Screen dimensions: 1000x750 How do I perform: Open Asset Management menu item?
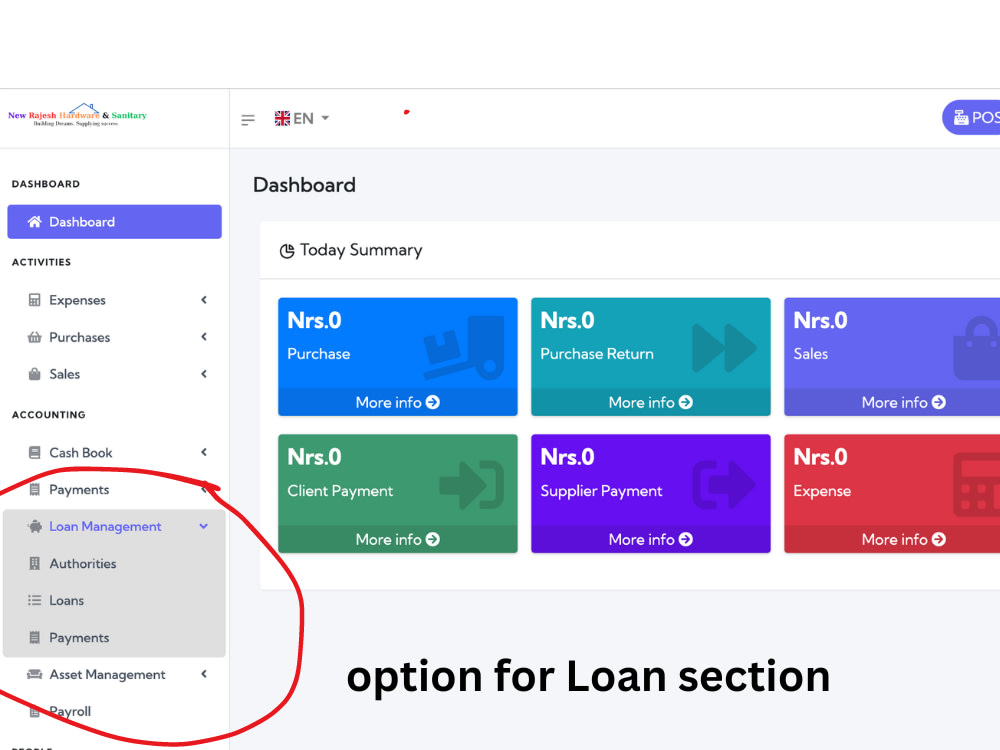(x=115, y=674)
